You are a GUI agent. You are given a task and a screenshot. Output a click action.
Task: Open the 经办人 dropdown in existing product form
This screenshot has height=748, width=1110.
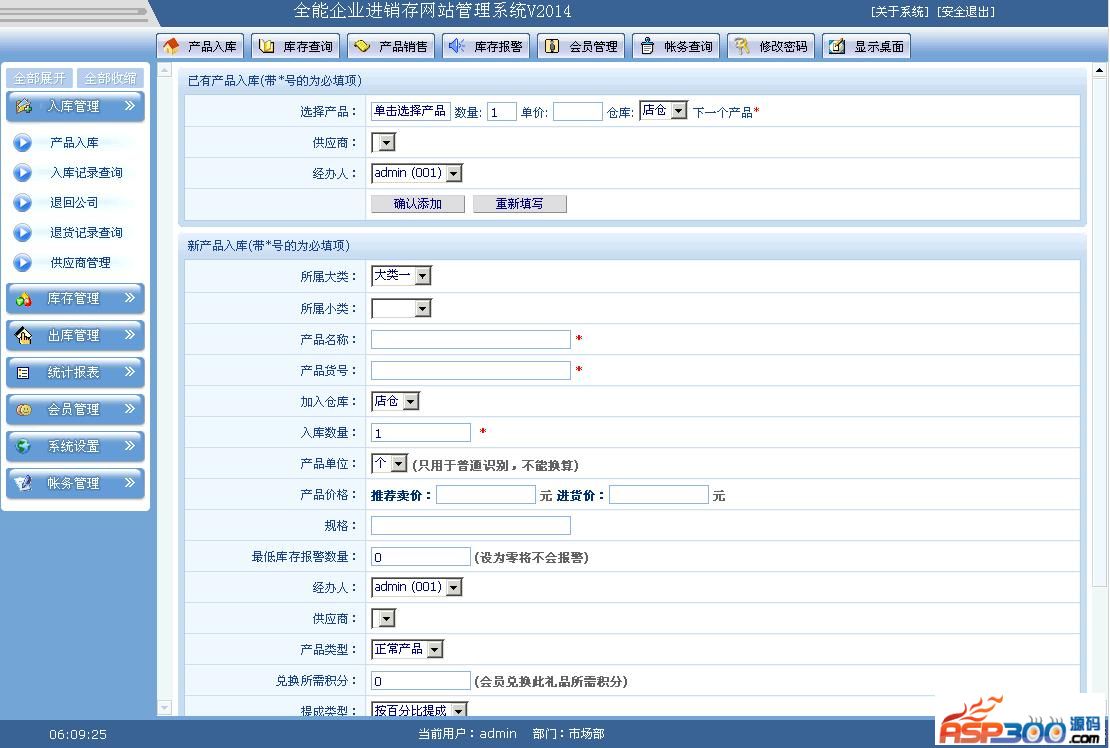click(x=417, y=173)
